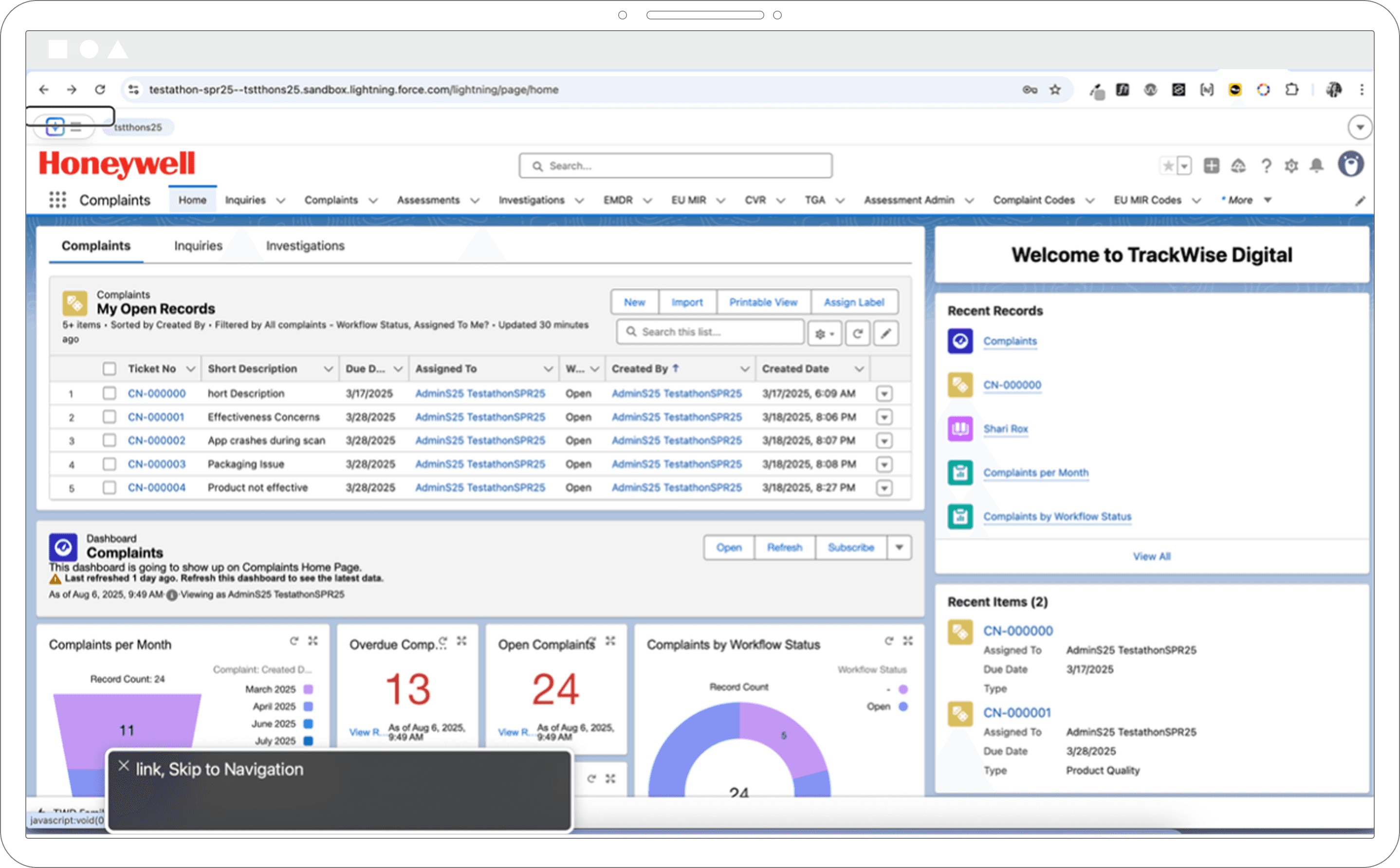1400x868 pixels.
Task: Open the Salesforce Help question mark icon
Action: [x=1266, y=166]
